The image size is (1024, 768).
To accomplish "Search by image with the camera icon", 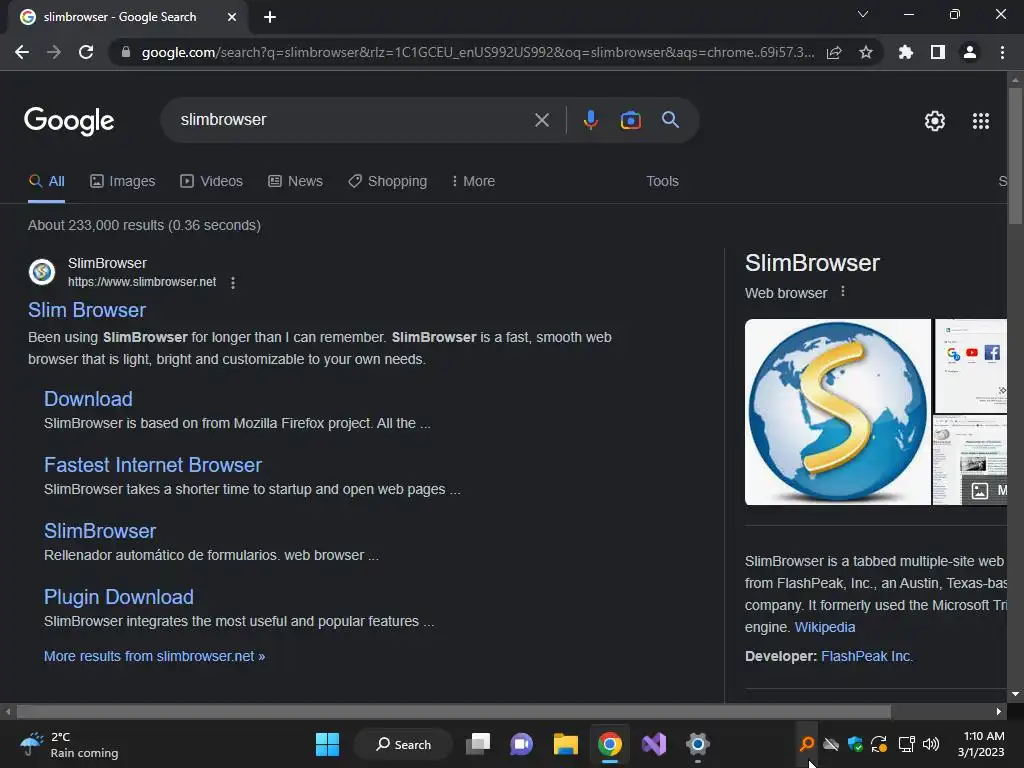I will 631,120.
